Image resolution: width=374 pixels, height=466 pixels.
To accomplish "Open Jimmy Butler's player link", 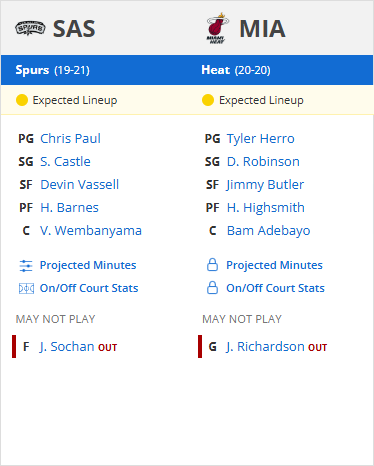I will pos(265,185).
